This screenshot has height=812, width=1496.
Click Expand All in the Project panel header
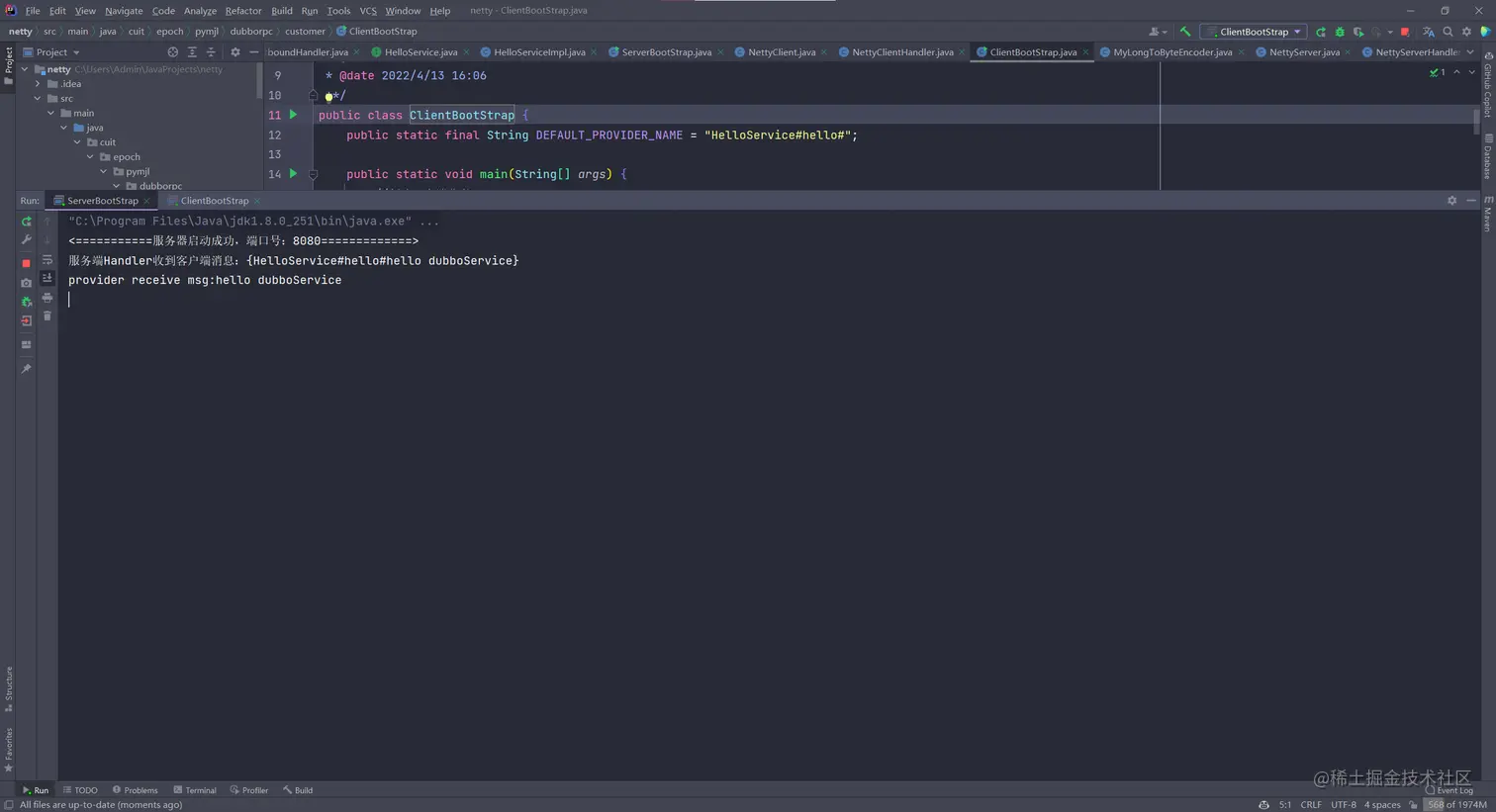192,52
